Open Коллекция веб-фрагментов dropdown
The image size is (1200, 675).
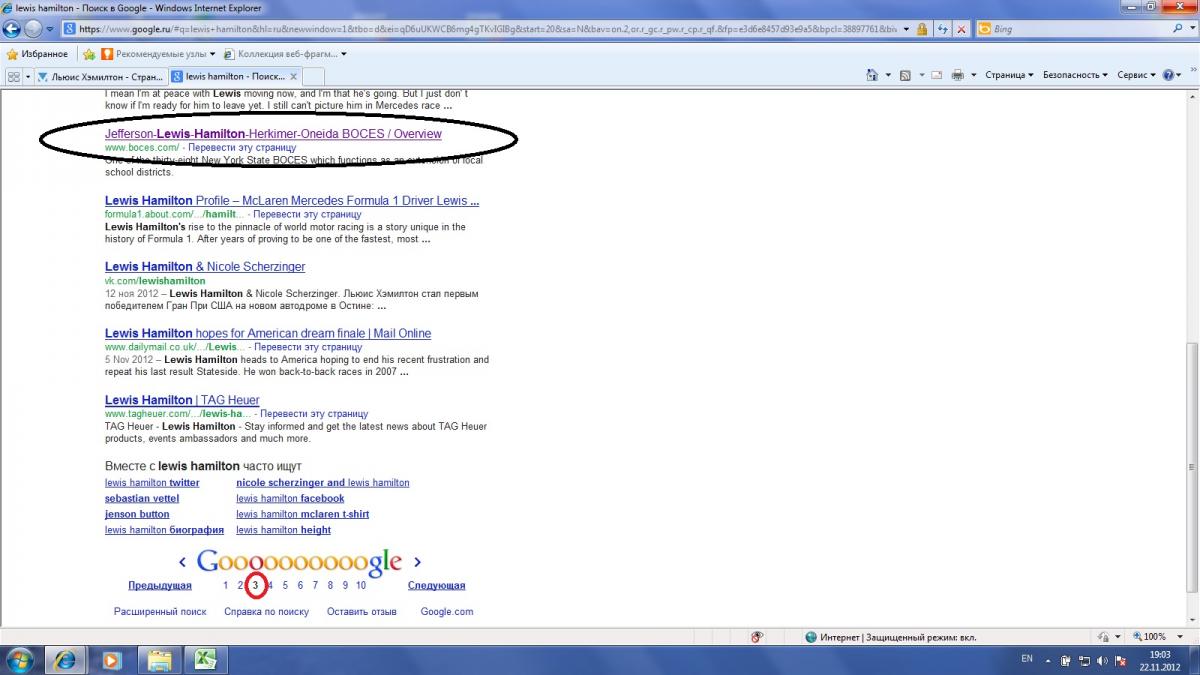(344, 54)
